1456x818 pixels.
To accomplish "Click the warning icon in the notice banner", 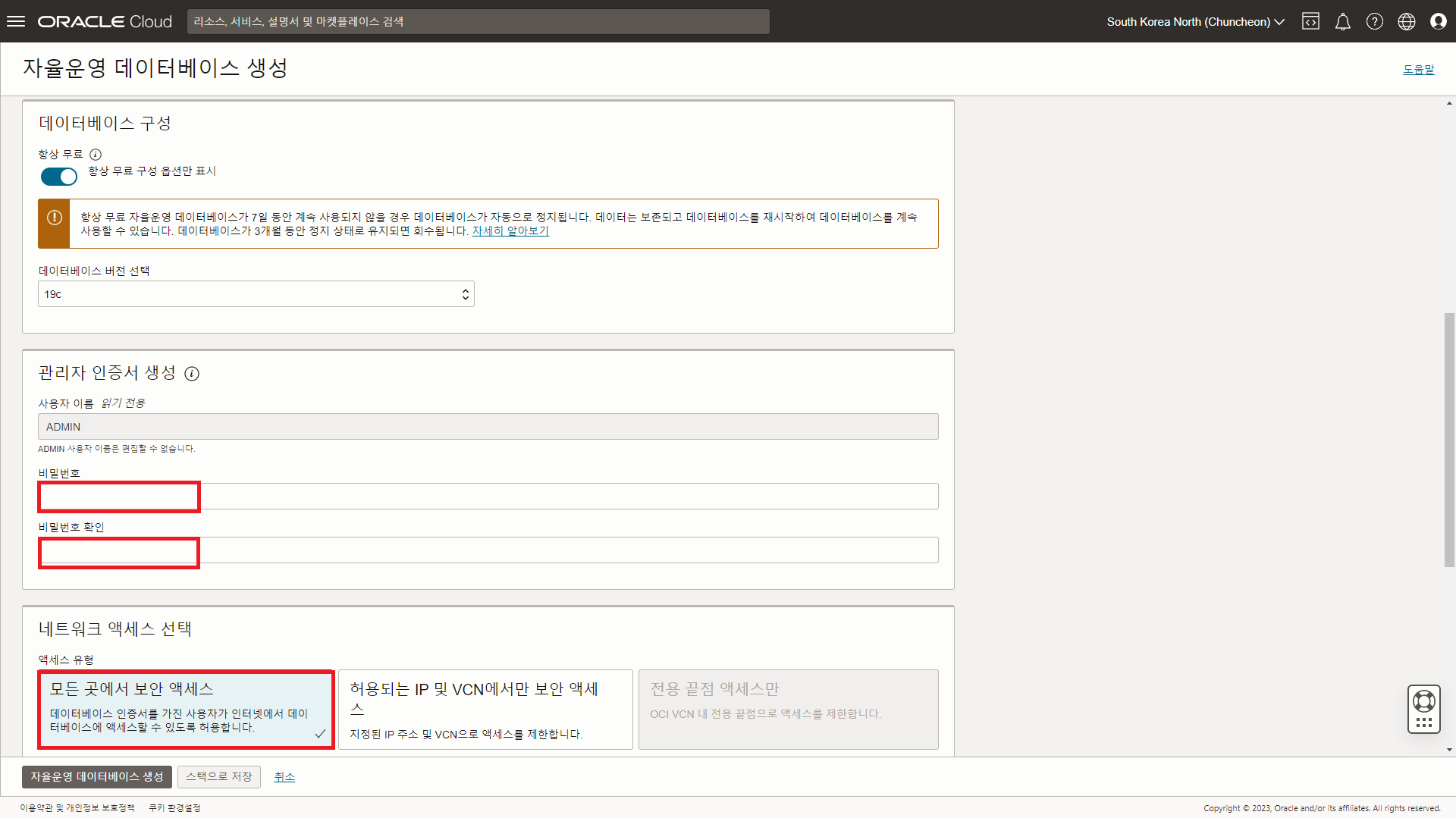I will tap(55, 218).
